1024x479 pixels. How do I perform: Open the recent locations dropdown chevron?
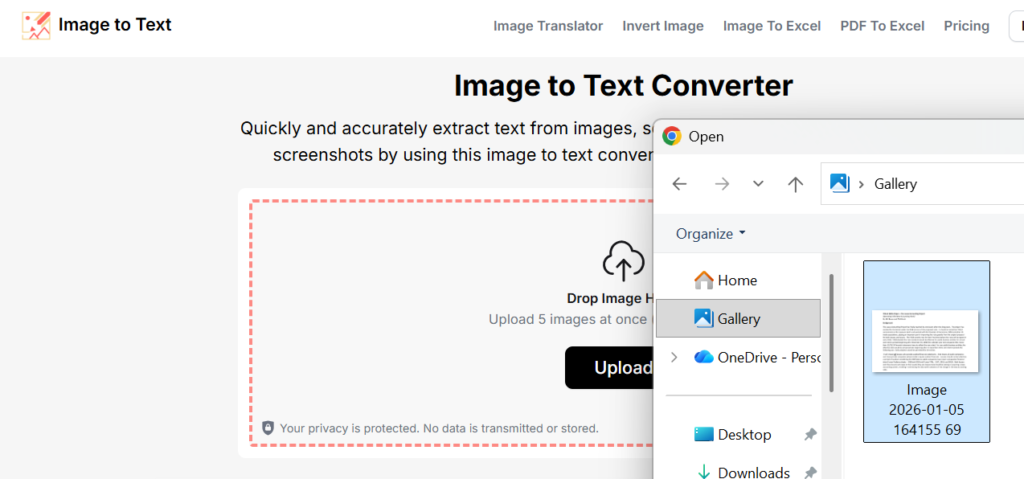pos(758,184)
